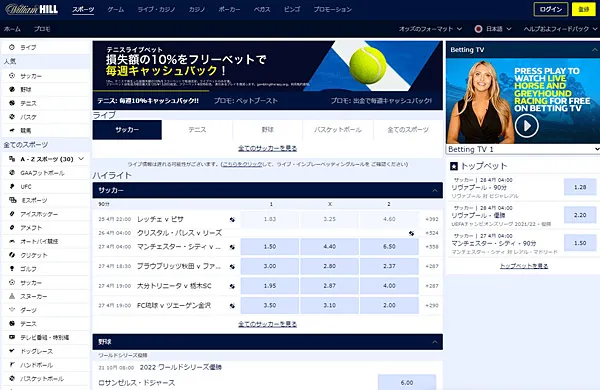This screenshot has width=600, height=390.
Task: Select the popular soccer (サッカー) ball icon
Action: pyautogui.click(x=12, y=76)
